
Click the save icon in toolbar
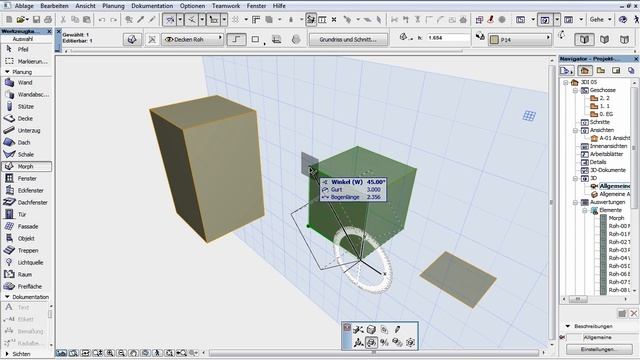pos(36,20)
